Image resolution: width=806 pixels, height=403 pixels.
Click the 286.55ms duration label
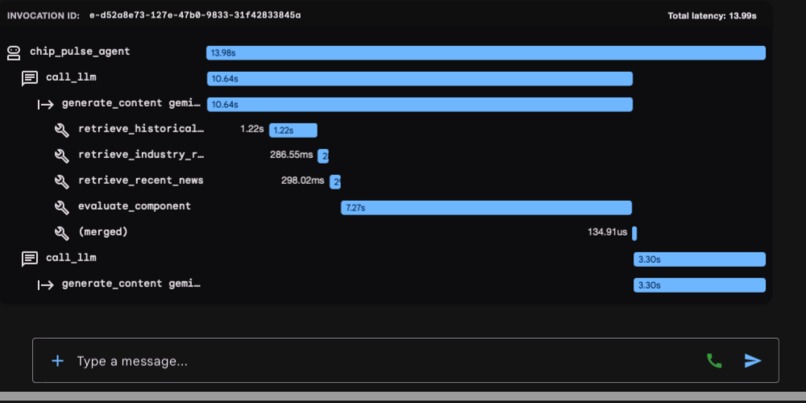[x=291, y=155]
